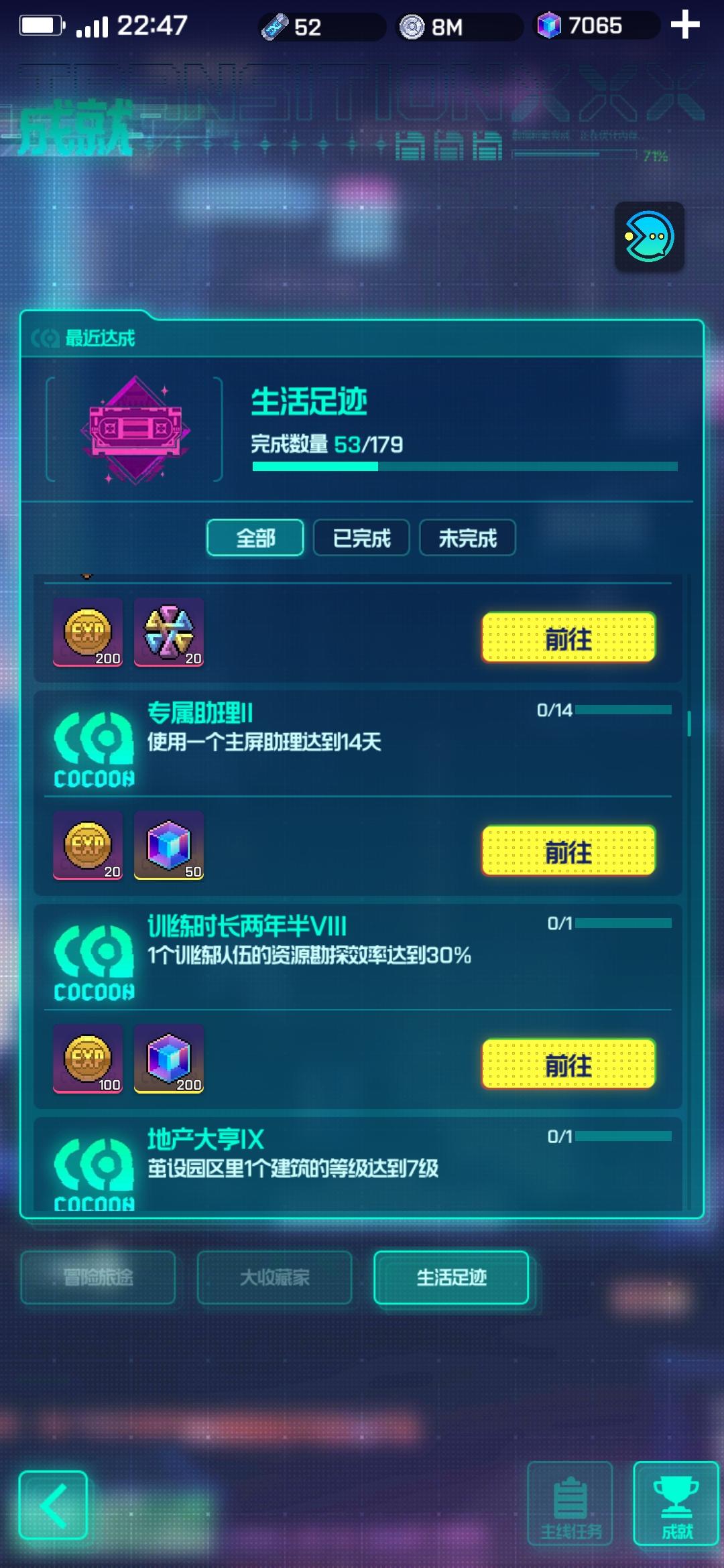Select the 生活足迹 cassette badge icon
The height and width of the screenshot is (1568, 724).
coord(135,430)
